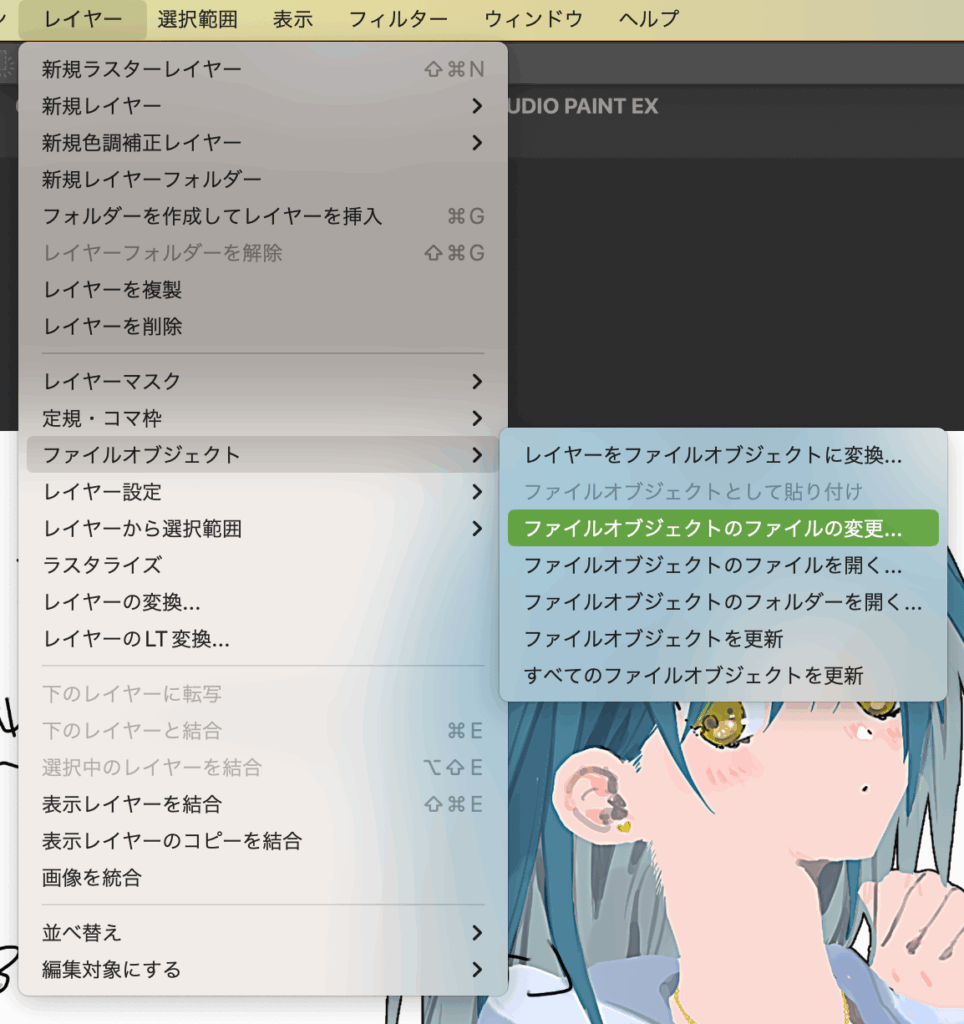Select レイヤーを削除 entry

click(x=263, y=326)
